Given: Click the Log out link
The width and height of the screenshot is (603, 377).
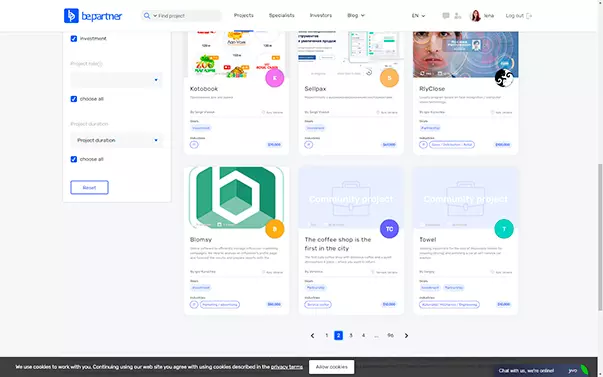Looking at the screenshot, I should pyautogui.click(x=518, y=16).
